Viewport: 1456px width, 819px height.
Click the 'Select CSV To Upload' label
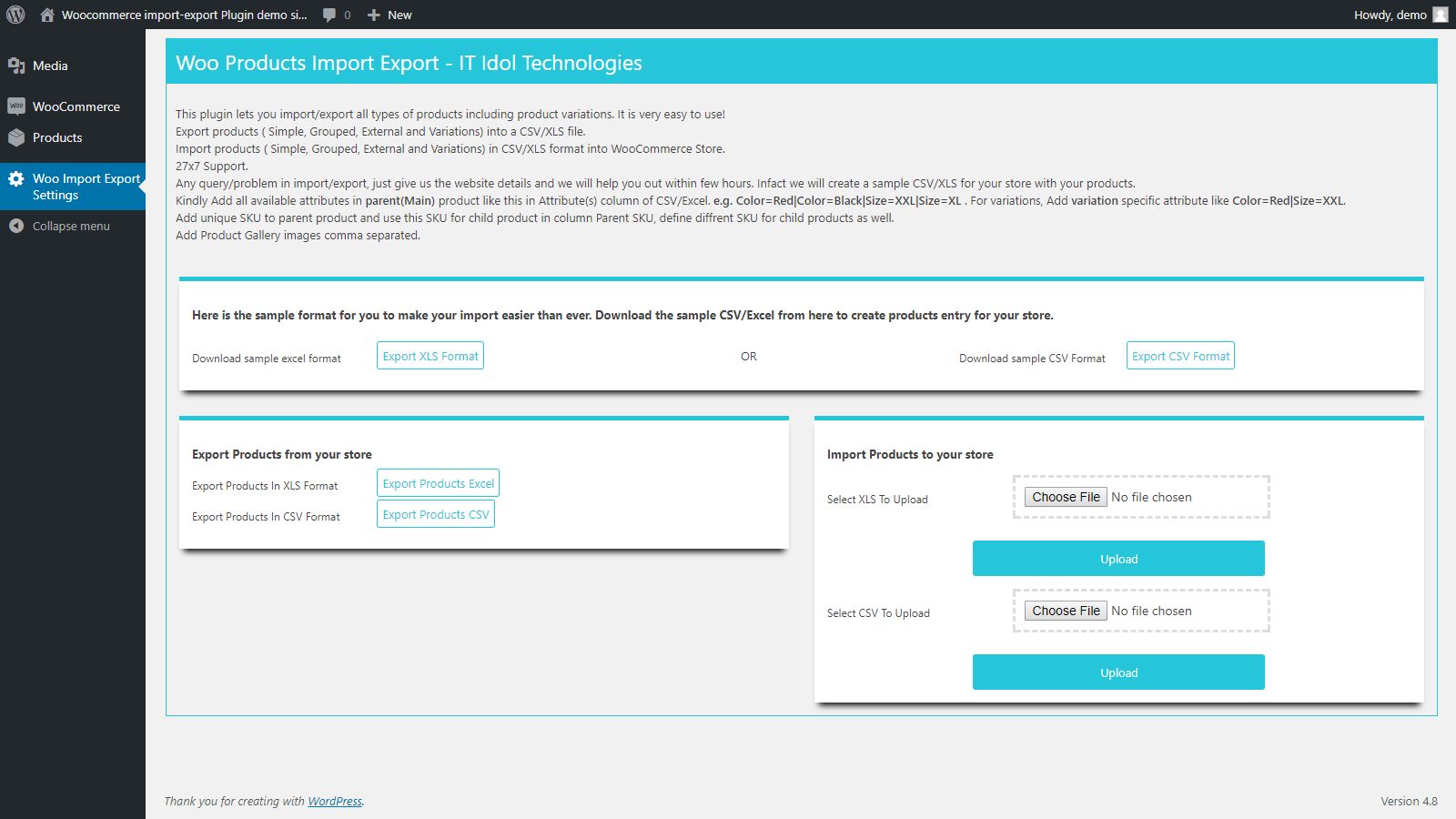[878, 613]
